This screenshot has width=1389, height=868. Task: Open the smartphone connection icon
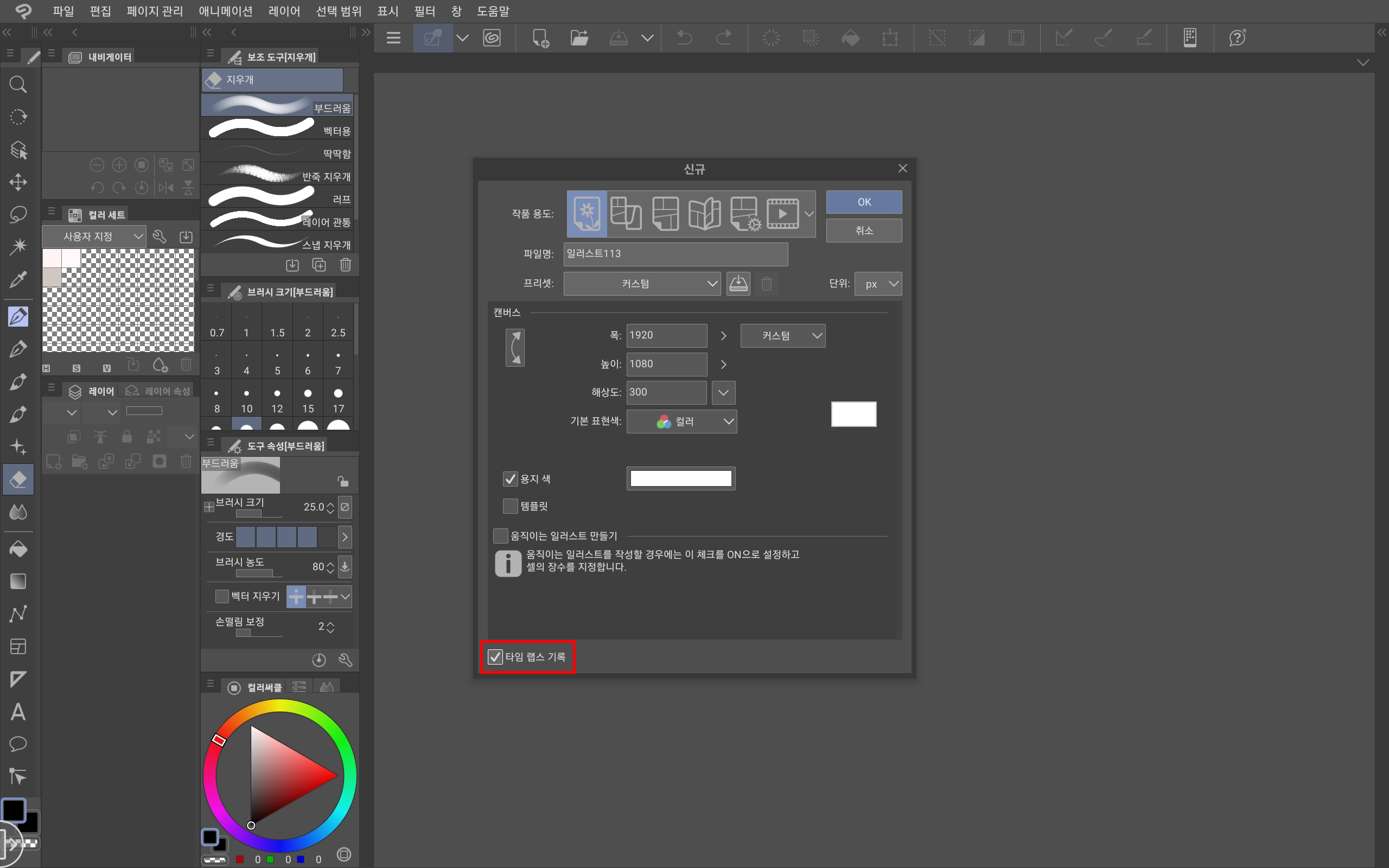click(x=1190, y=38)
